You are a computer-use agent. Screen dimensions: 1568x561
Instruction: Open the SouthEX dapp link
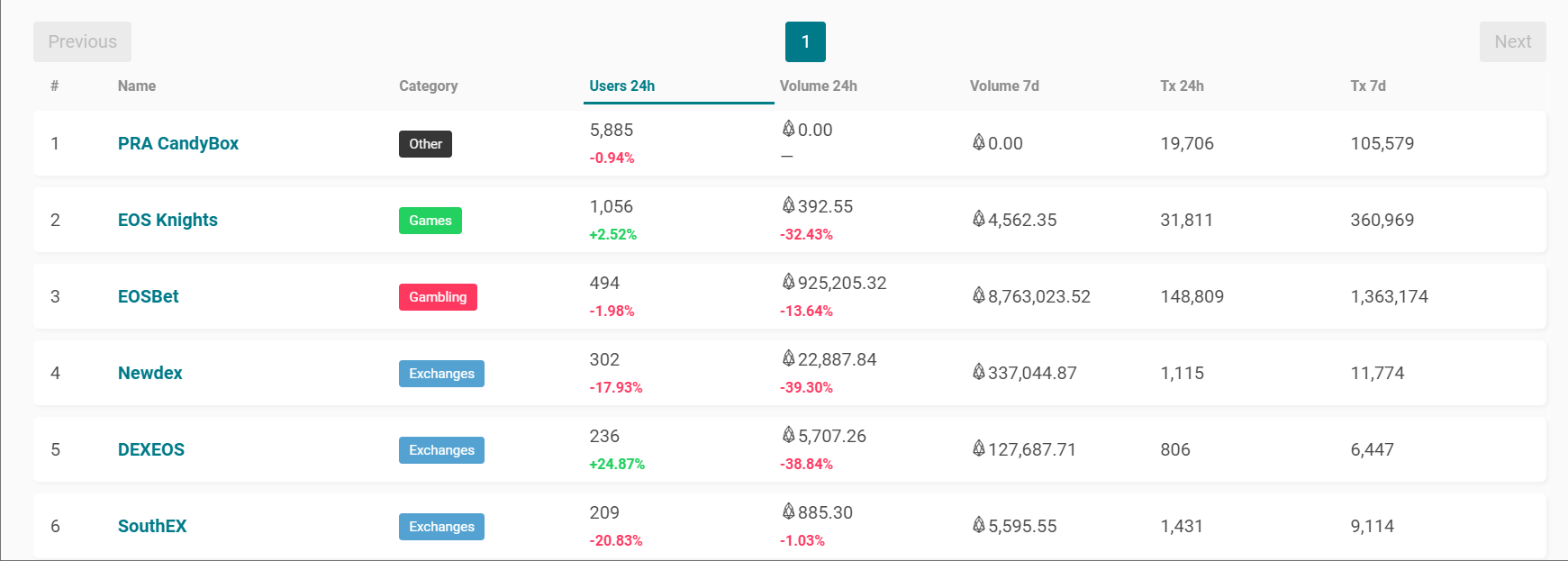click(x=152, y=526)
